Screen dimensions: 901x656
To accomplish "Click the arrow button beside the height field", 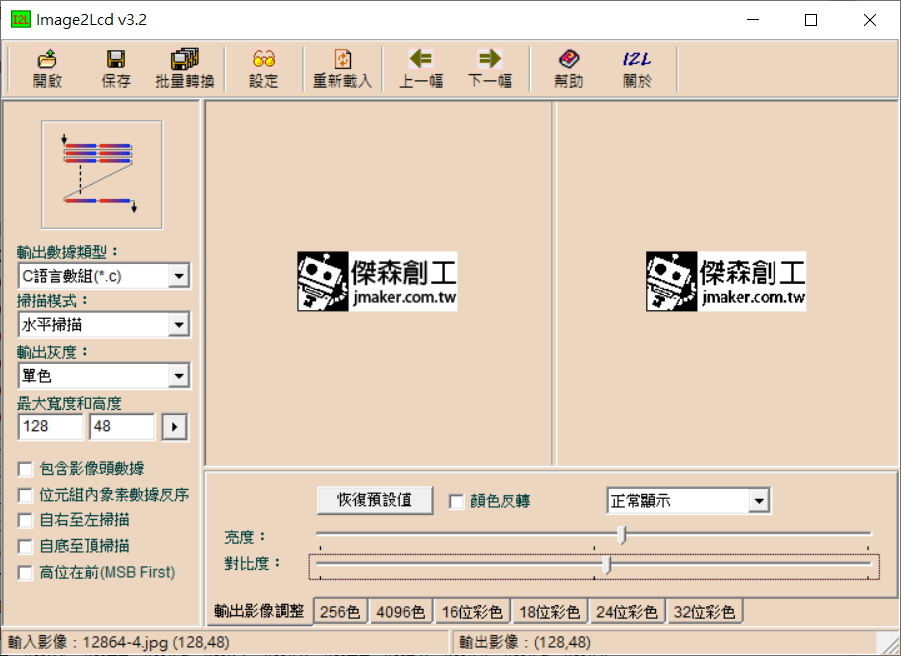I will [x=175, y=427].
